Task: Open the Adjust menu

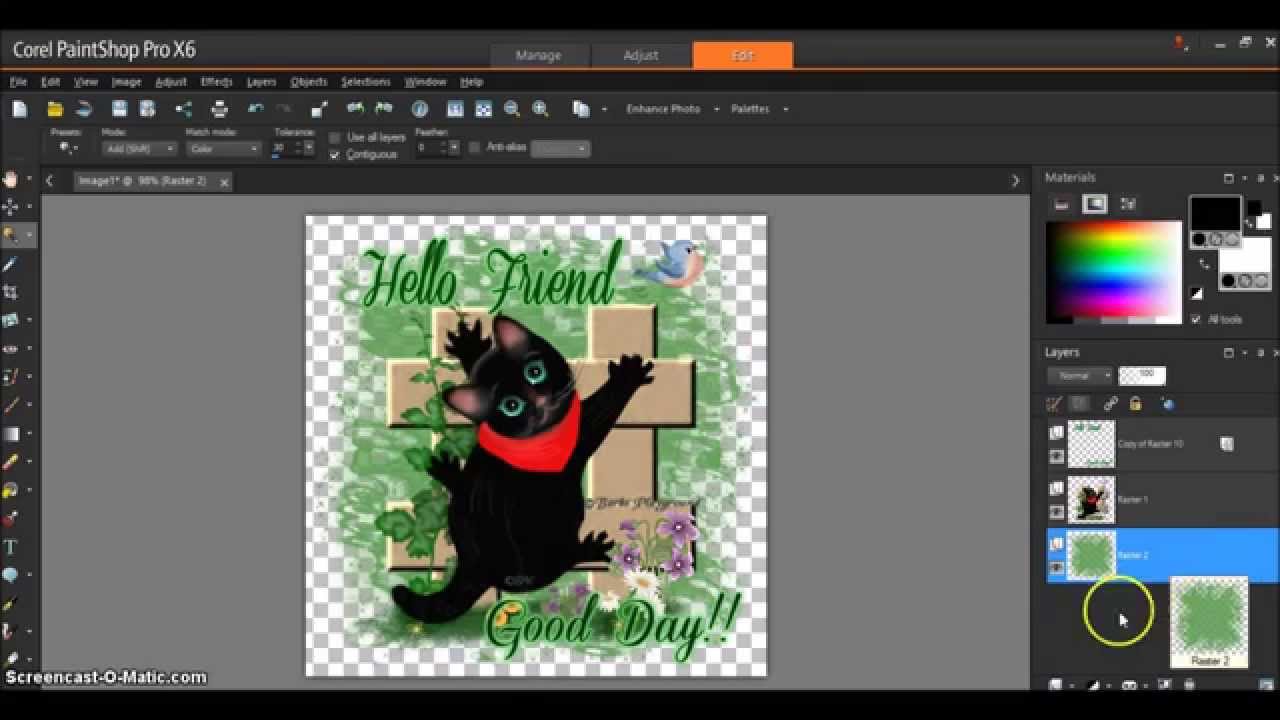Action: (171, 82)
